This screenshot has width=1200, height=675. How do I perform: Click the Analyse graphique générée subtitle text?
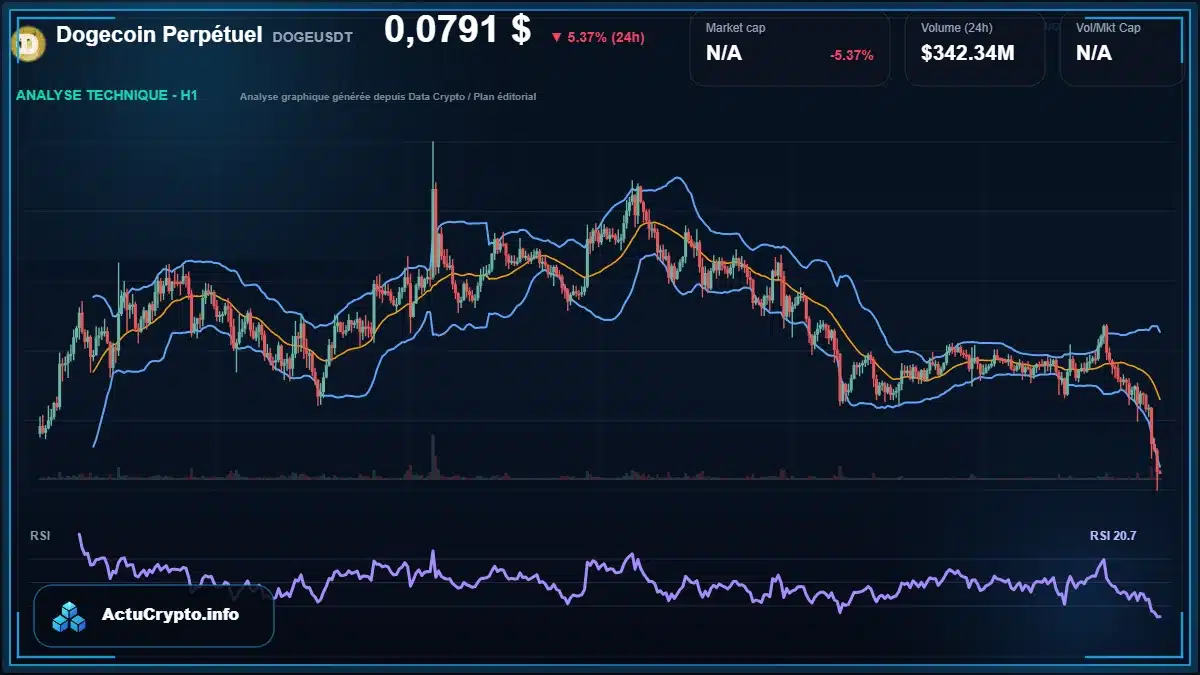pos(388,97)
